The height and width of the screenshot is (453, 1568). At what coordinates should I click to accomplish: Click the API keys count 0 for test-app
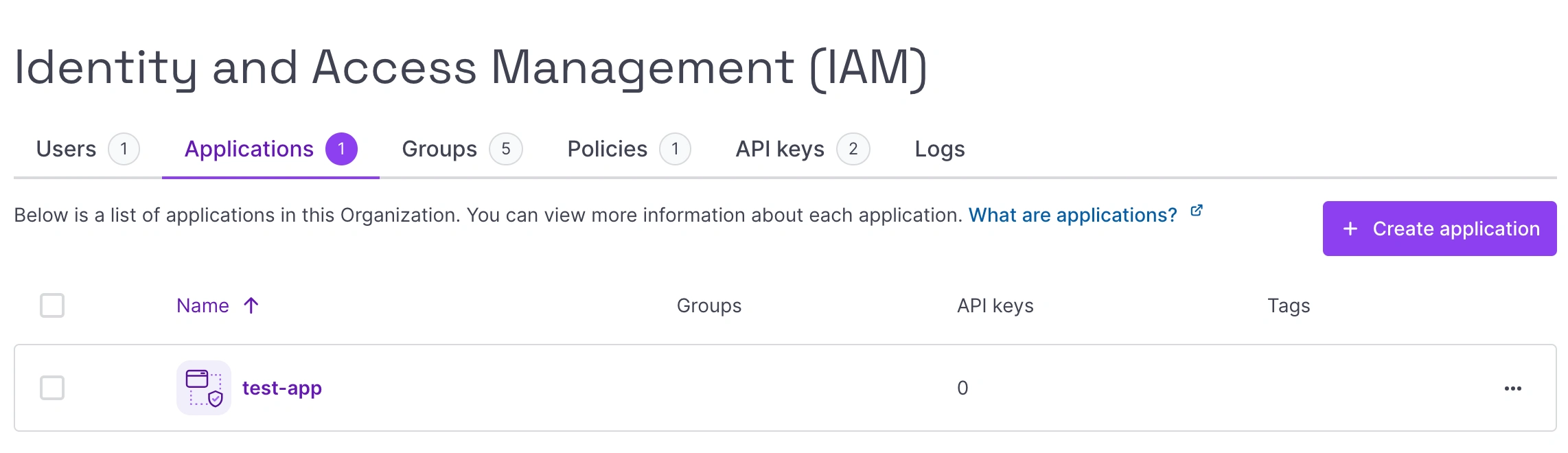(x=962, y=388)
